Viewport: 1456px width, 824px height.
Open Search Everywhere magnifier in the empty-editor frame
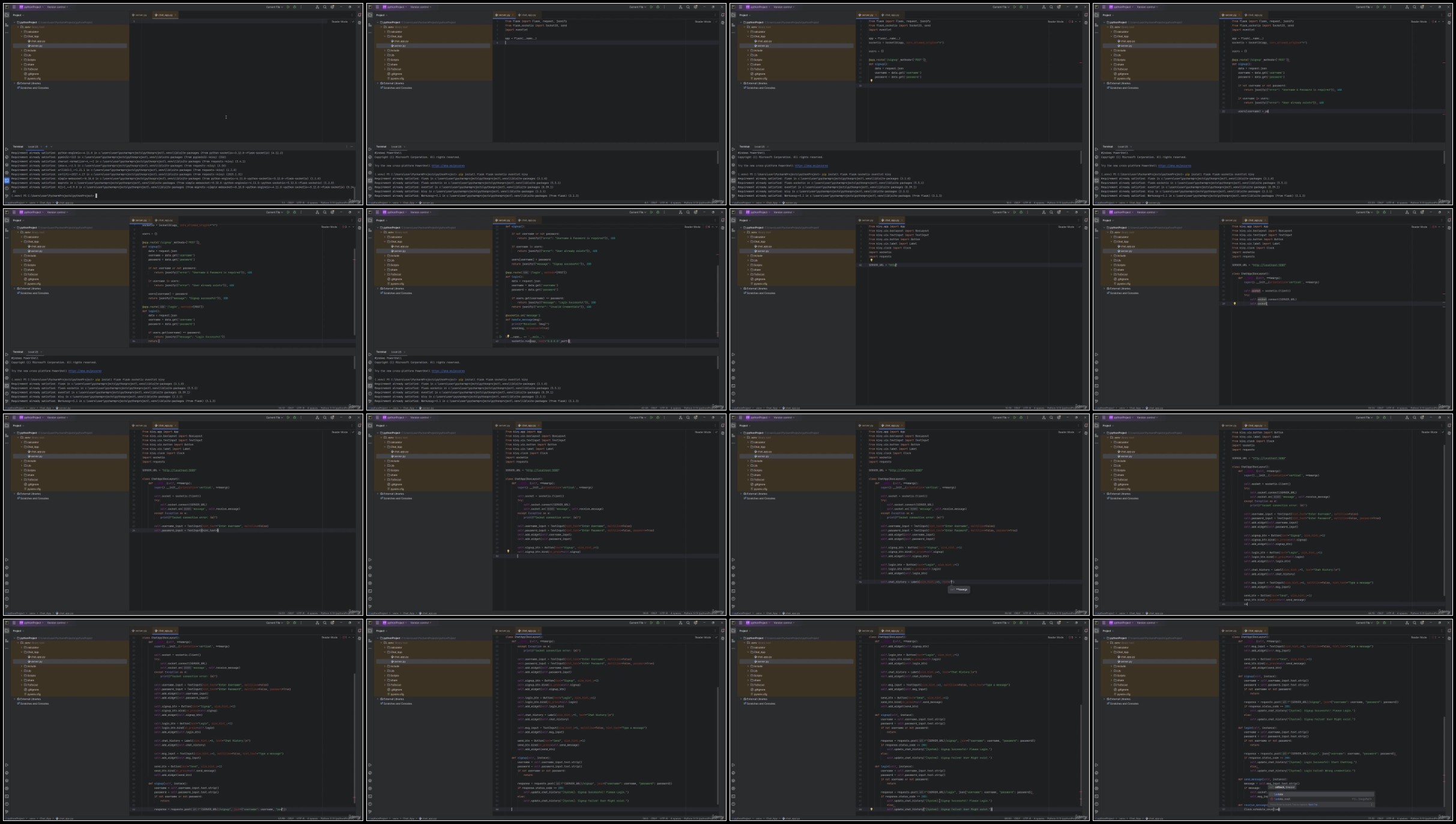[325, 7]
